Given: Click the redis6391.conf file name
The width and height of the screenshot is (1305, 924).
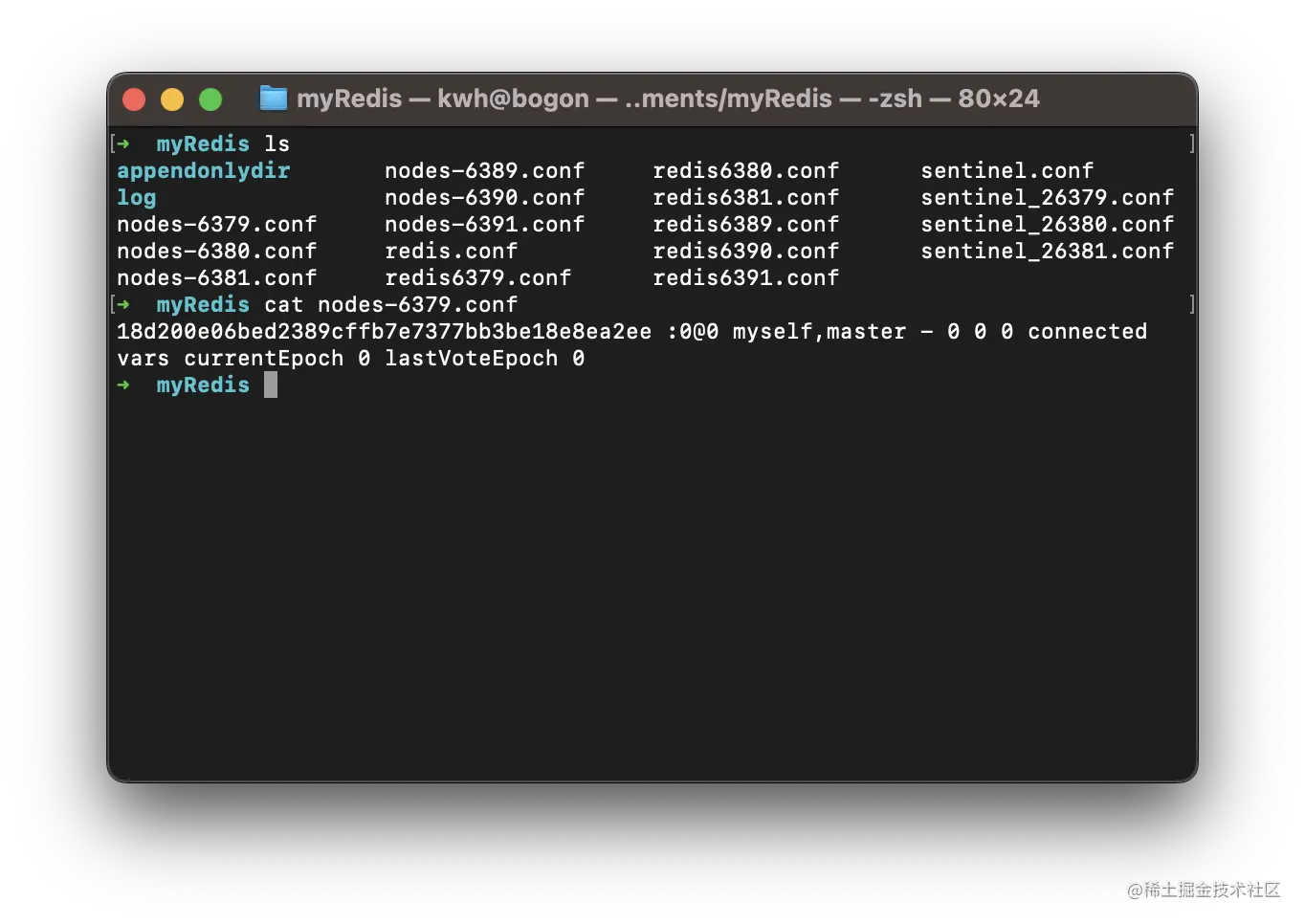Looking at the screenshot, I should [745, 278].
